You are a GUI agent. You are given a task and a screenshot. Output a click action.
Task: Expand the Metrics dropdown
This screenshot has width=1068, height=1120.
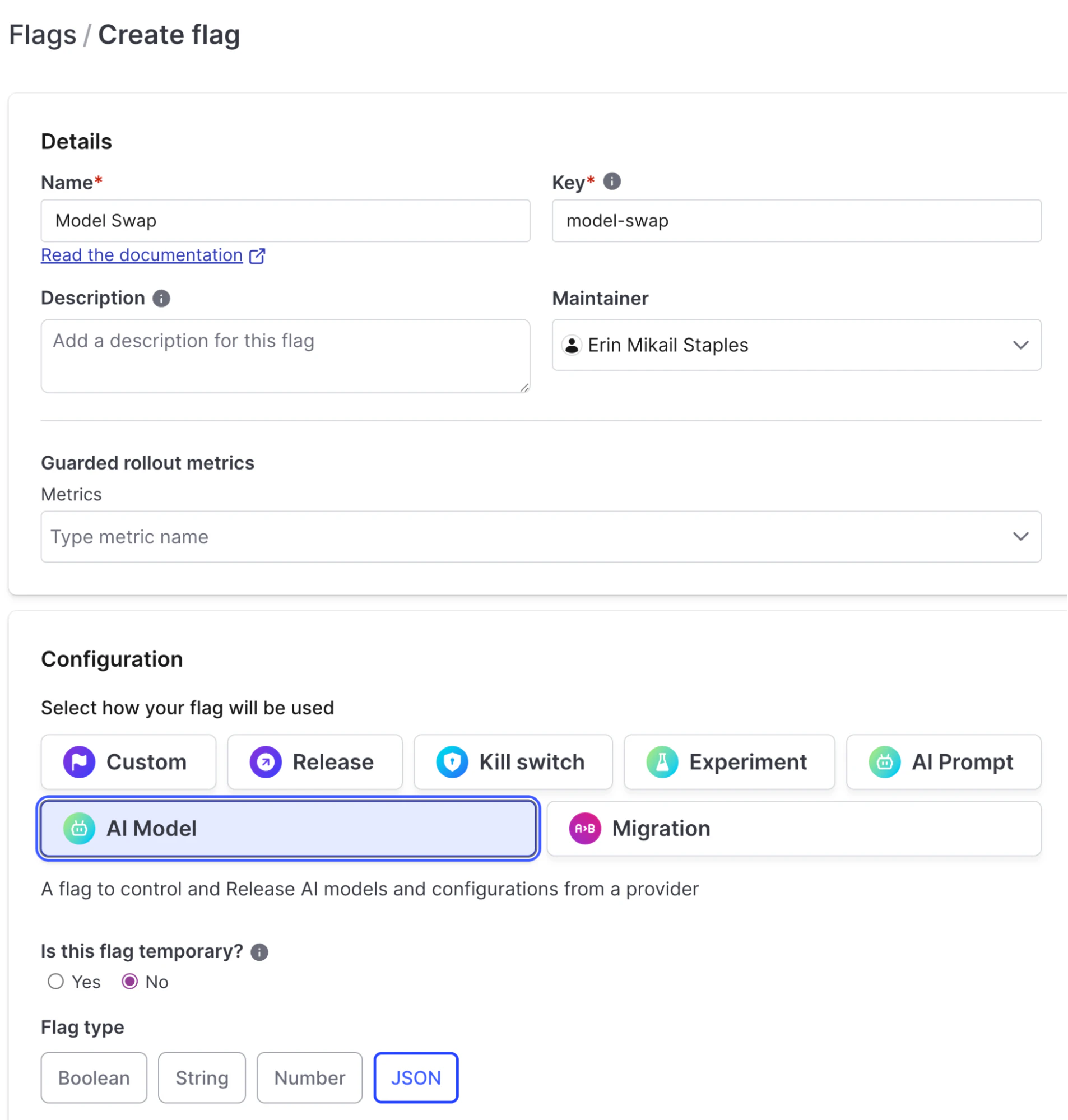[1021, 536]
